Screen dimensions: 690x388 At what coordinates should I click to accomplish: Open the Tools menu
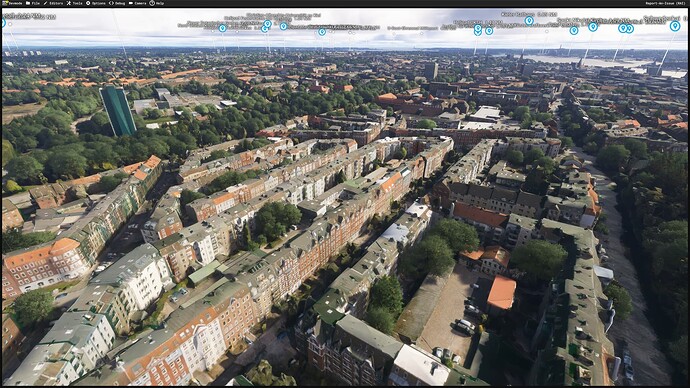(74, 3)
